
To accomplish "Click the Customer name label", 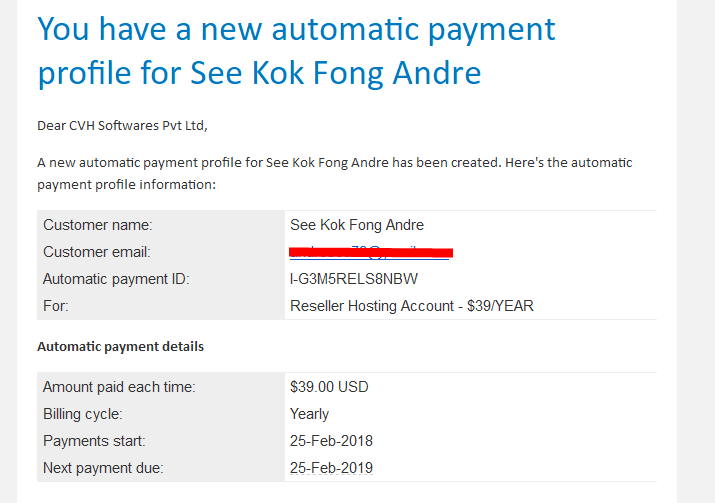I will click(98, 225).
